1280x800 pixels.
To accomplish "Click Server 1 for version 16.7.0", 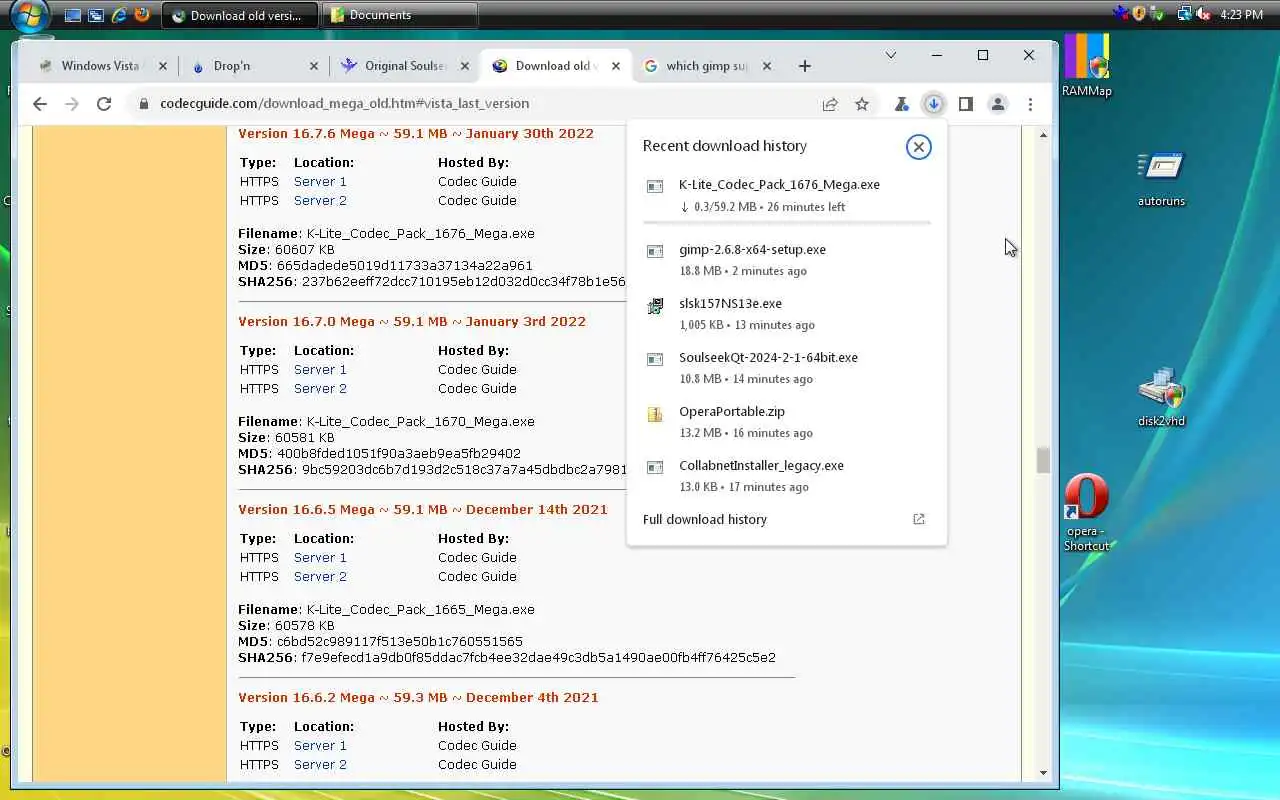I will (x=320, y=370).
